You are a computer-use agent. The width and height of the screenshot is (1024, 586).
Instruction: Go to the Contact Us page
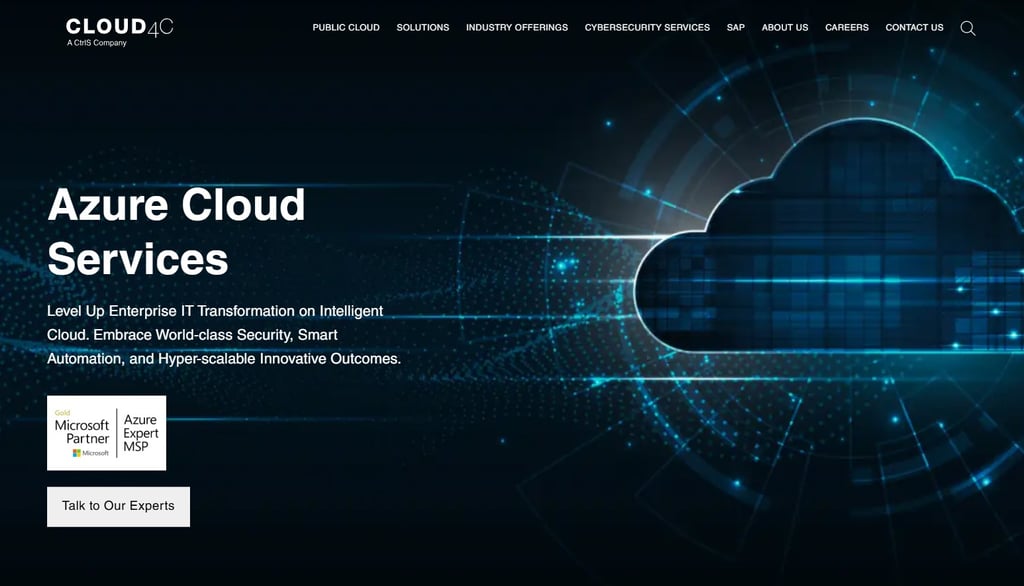tap(914, 27)
